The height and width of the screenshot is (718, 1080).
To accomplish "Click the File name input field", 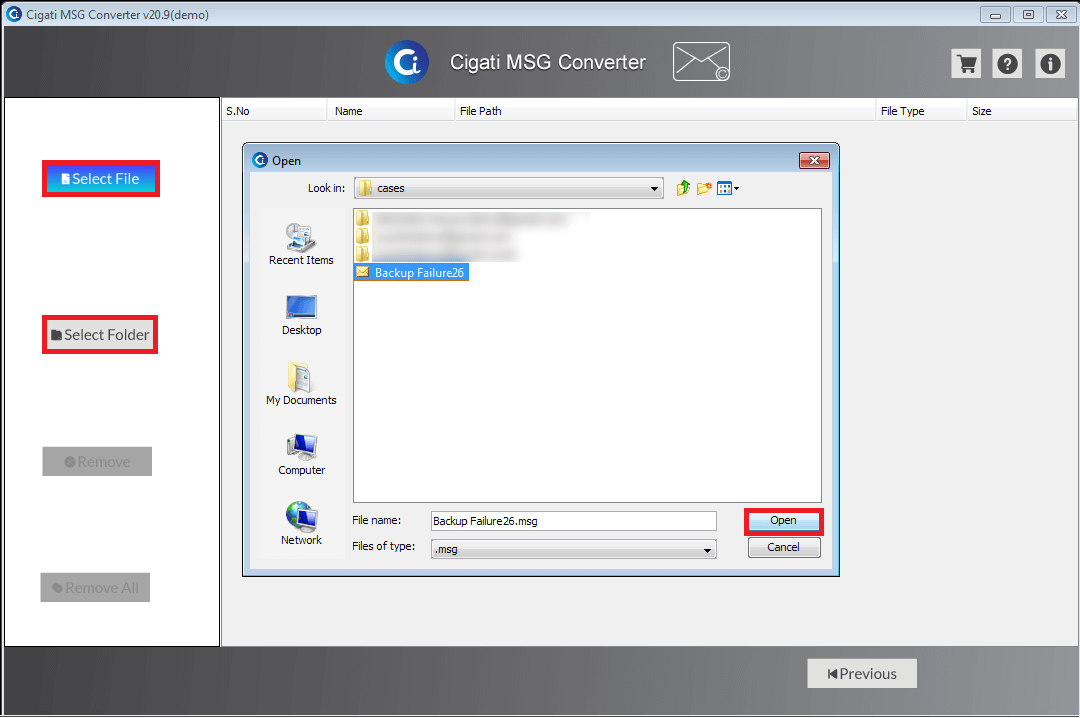I will click(x=573, y=521).
